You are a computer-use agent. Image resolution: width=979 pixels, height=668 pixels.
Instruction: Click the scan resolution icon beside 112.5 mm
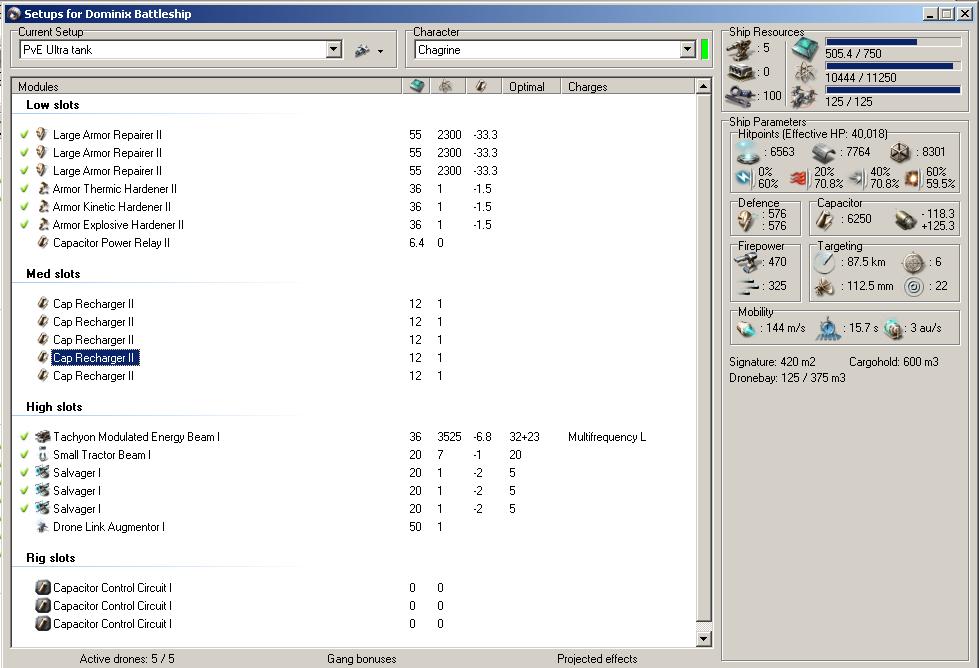(825, 287)
